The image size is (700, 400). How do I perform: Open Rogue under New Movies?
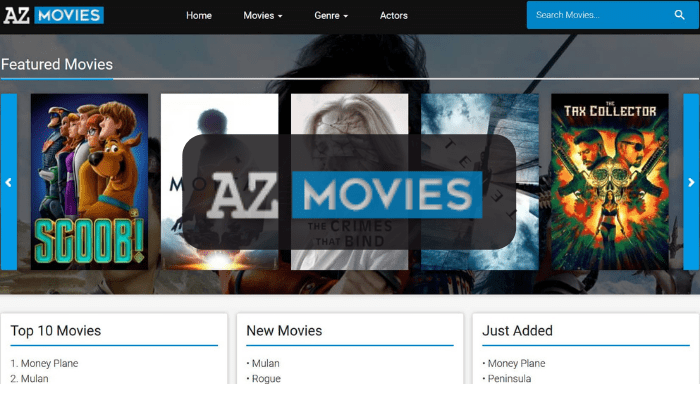266,379
